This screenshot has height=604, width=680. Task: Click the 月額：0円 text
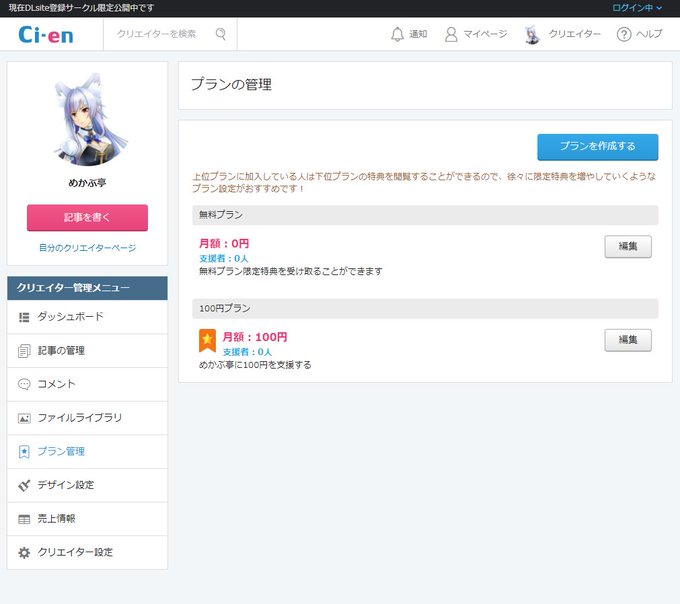click(224, 244)
